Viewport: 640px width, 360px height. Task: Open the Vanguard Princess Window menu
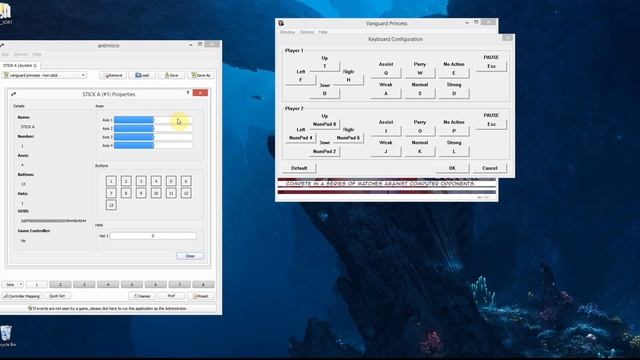point(287,32)
